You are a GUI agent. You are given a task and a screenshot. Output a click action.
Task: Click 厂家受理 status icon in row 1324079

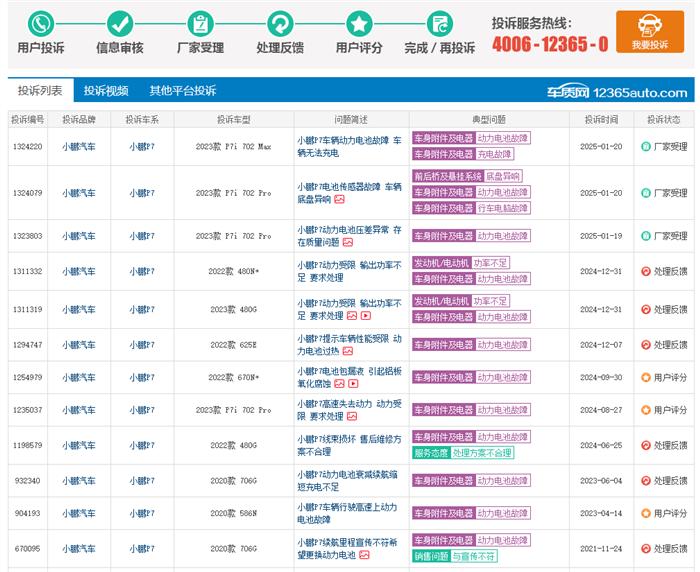click(646, 193)
